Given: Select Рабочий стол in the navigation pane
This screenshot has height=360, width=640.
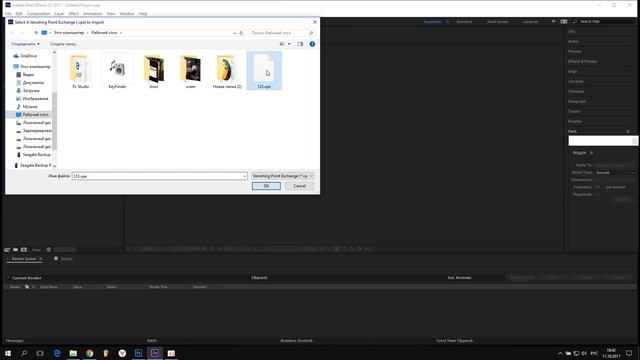Looking at the screenshot, I should (32, 115).
